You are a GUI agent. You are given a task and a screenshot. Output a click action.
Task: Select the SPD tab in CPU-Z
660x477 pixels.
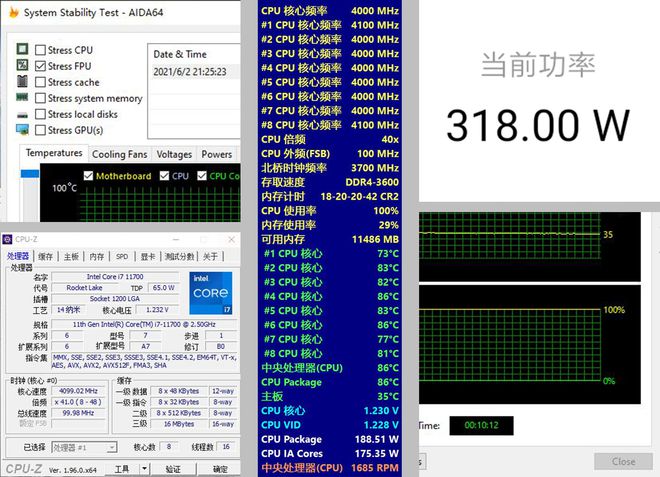(x=122, y=256)
